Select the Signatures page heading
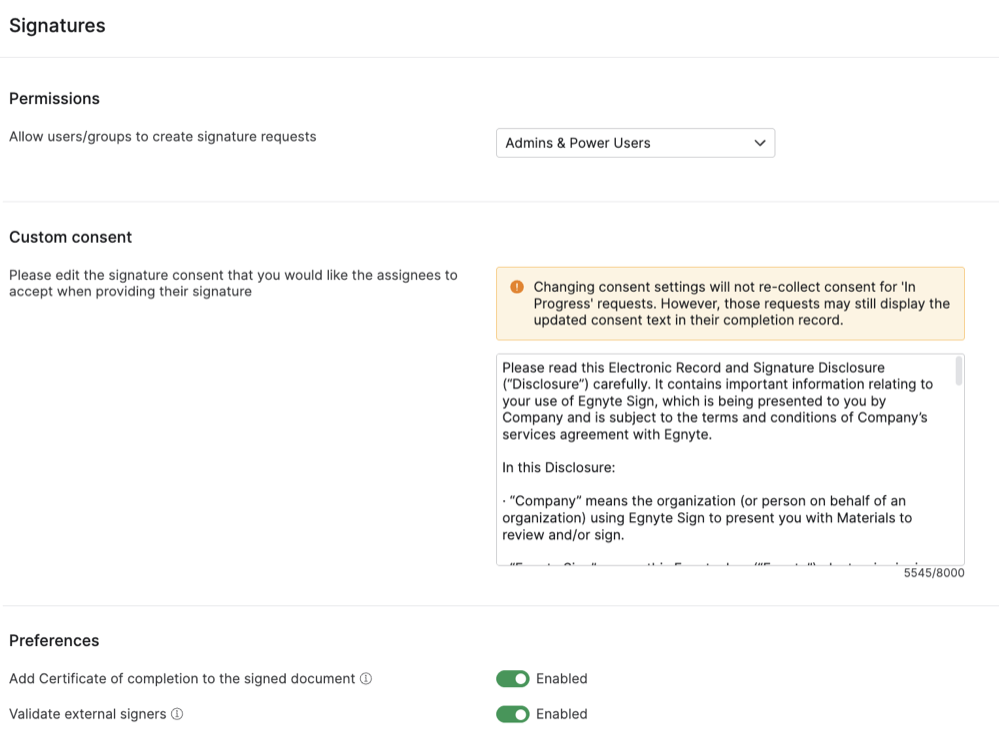The image size is (999, 741). pos(56,26)
